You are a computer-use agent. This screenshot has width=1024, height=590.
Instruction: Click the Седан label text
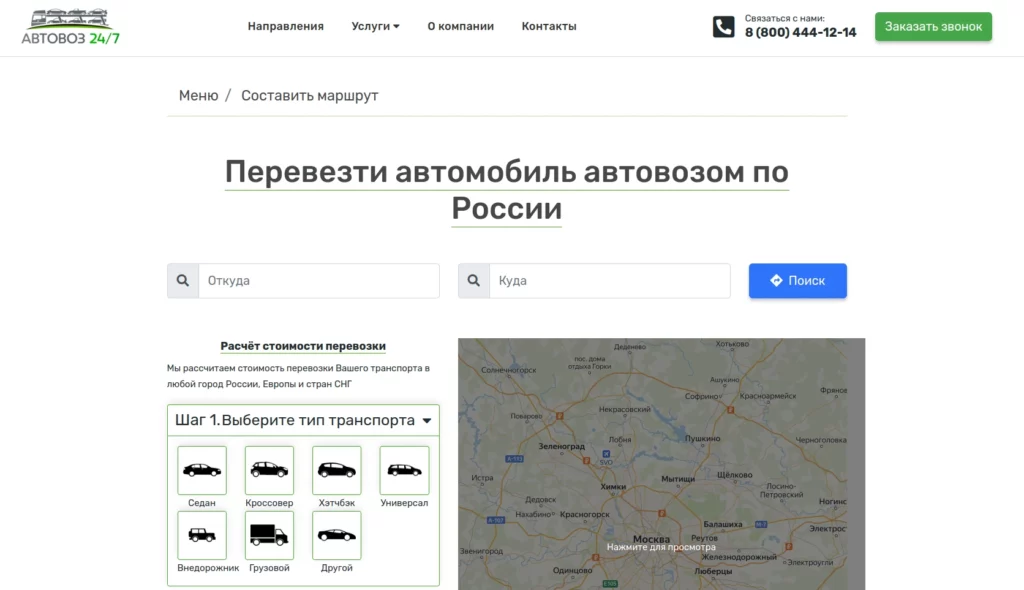(202, 502)
